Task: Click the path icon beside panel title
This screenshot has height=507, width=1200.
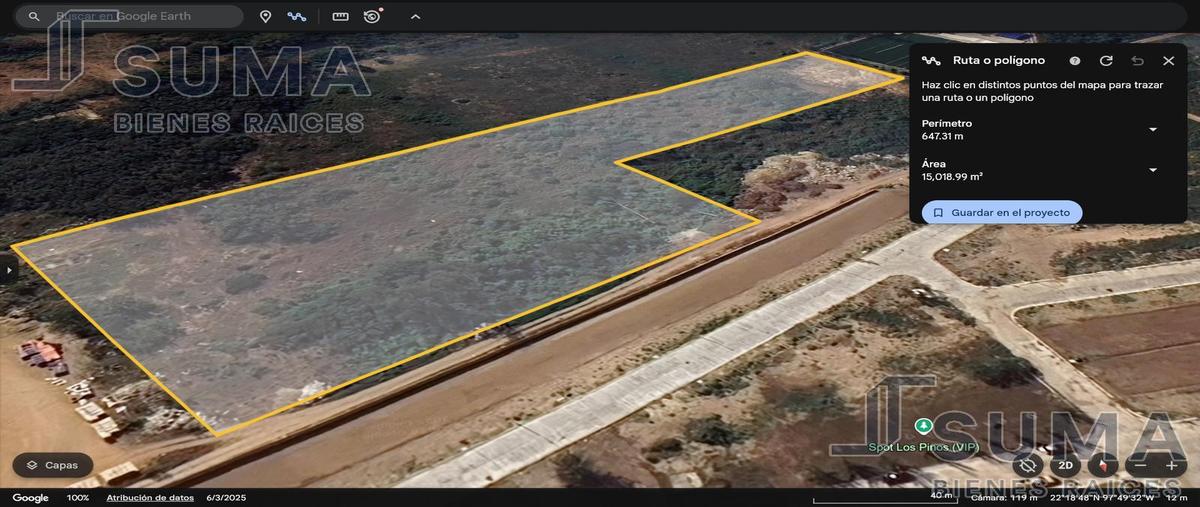Action: (x=931, y=61)
